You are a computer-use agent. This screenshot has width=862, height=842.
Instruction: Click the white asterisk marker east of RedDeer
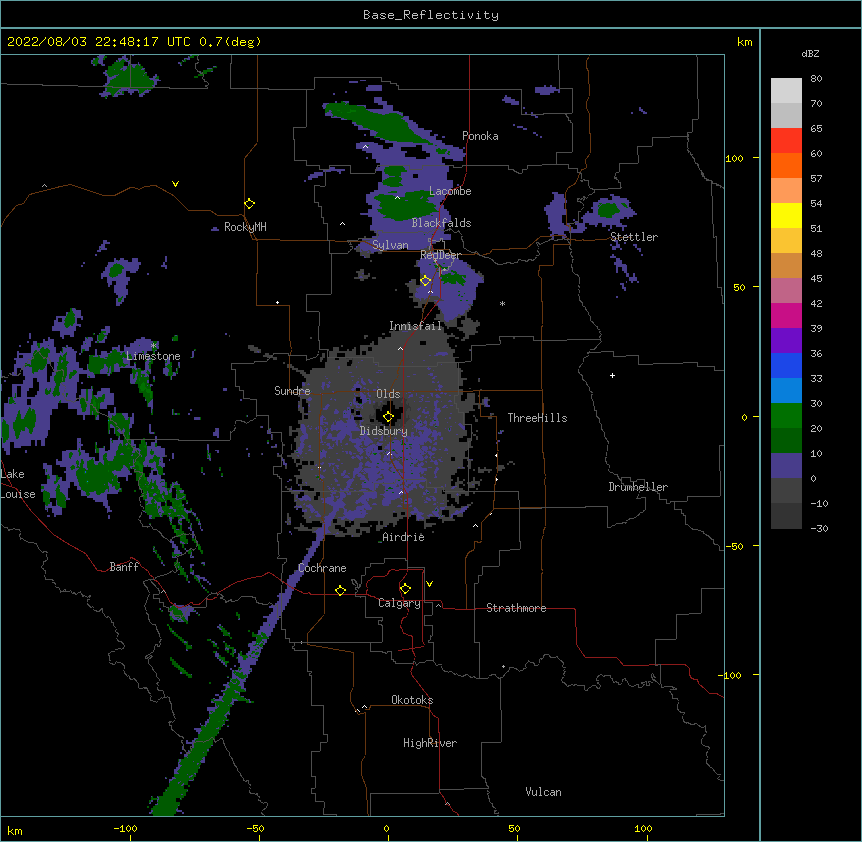click(x=502, y=303)
